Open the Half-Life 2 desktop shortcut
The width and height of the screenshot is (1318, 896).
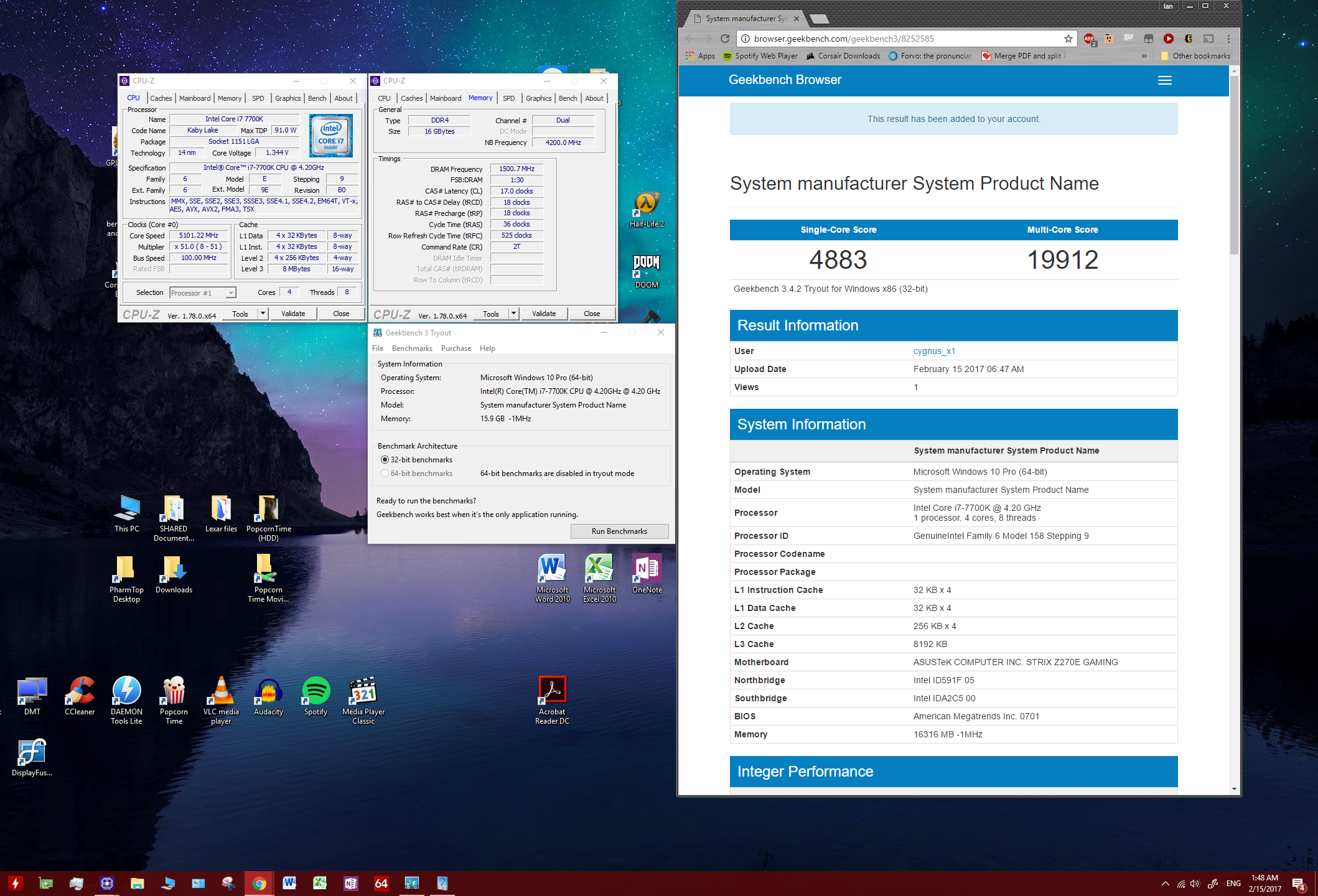(647, 210)
